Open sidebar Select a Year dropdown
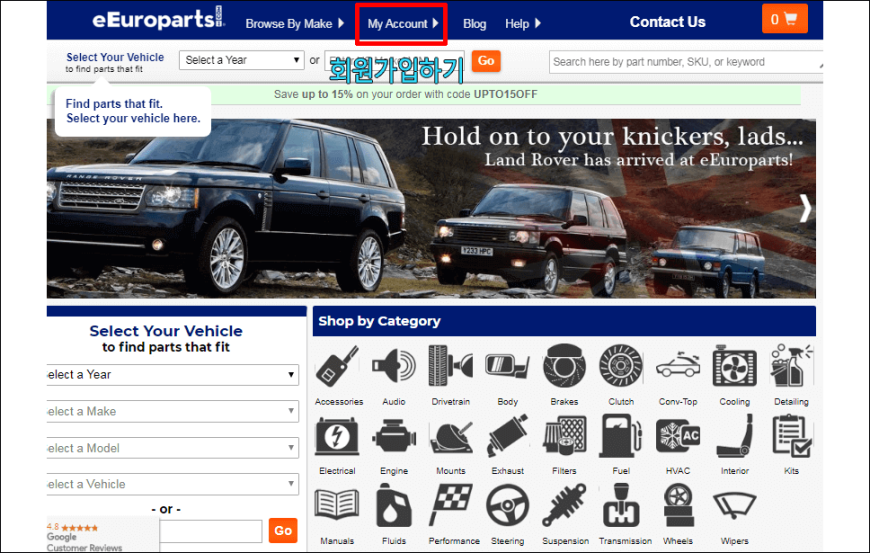Image resolution: width=870 pixels, height=553 pixels. point(173,375)
